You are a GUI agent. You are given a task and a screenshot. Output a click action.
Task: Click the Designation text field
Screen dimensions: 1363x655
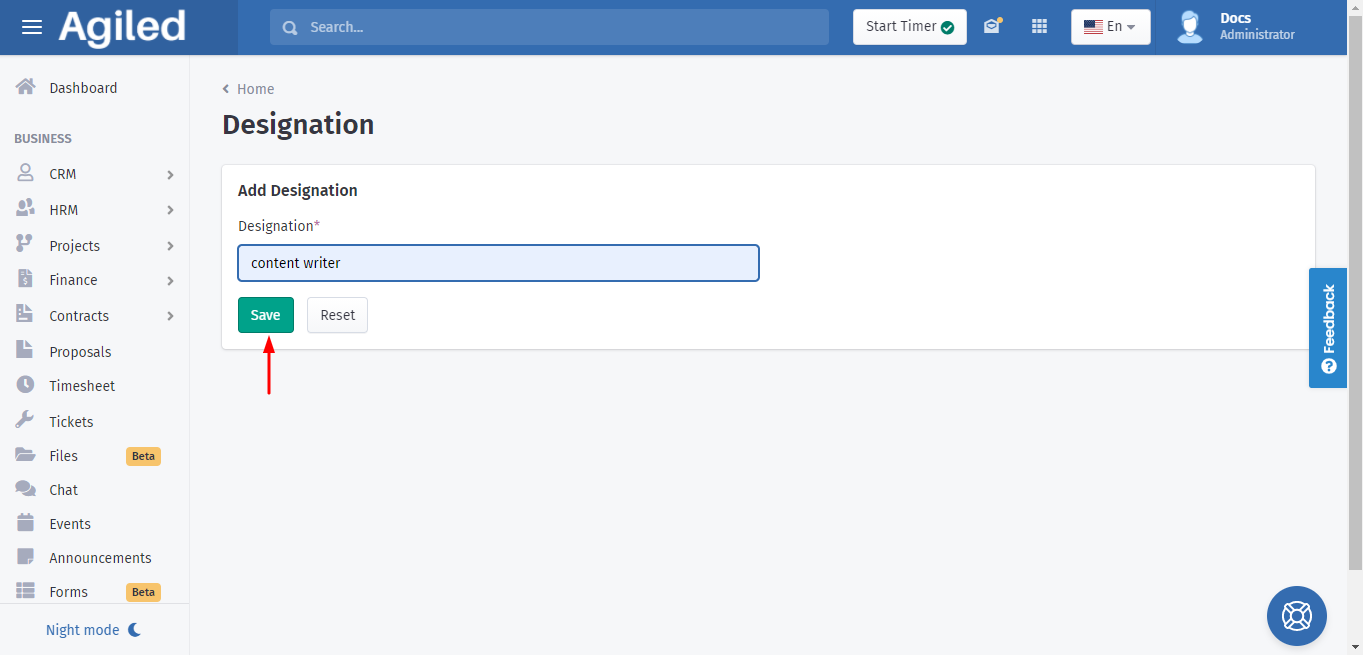click(498, 263)
